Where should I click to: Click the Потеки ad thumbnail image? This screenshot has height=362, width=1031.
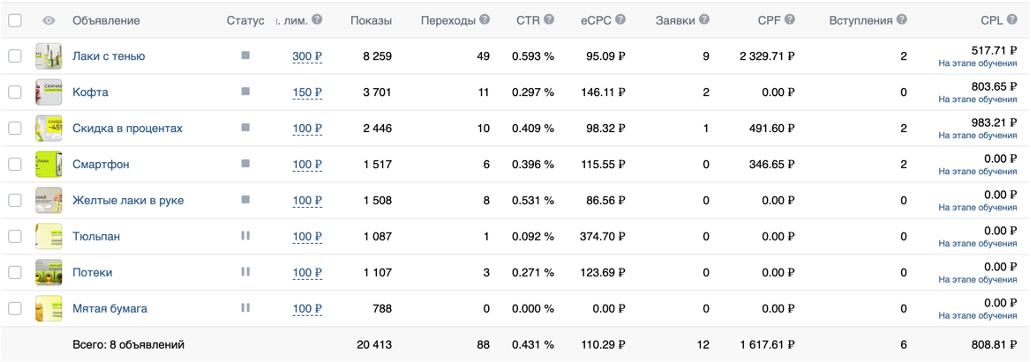tap(49, 272)
